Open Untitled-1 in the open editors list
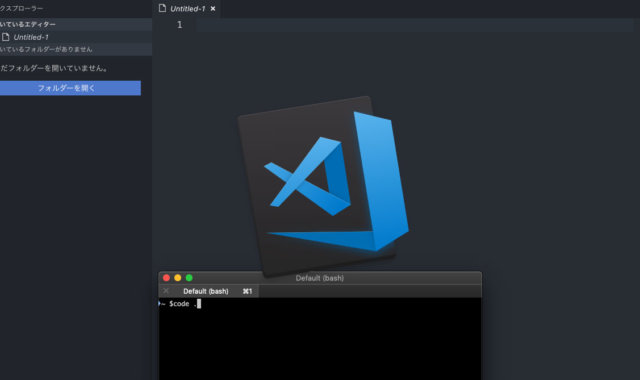This screenshot has width=640, height=380. pyautogui.click(x=76, y=37)
